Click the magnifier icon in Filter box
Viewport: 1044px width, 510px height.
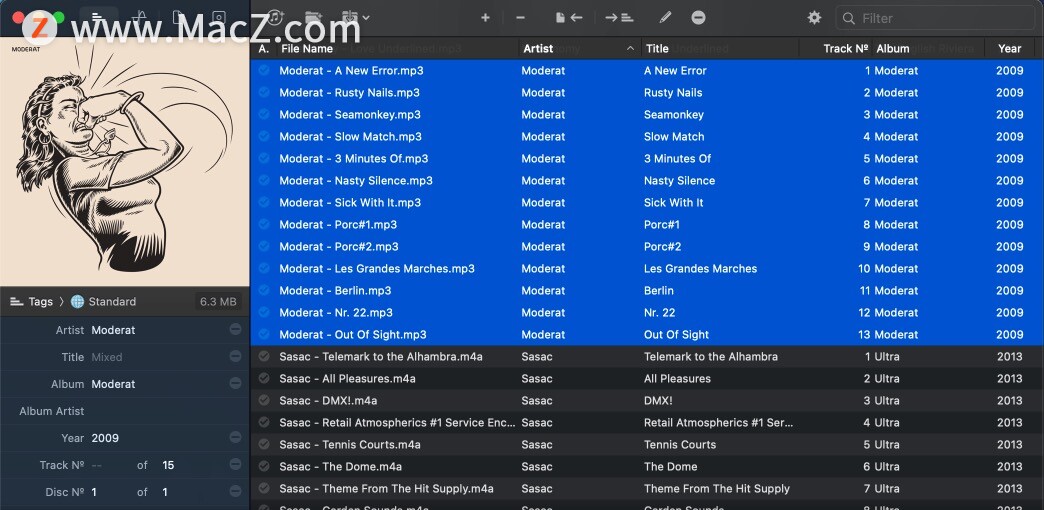click(848, 19)
